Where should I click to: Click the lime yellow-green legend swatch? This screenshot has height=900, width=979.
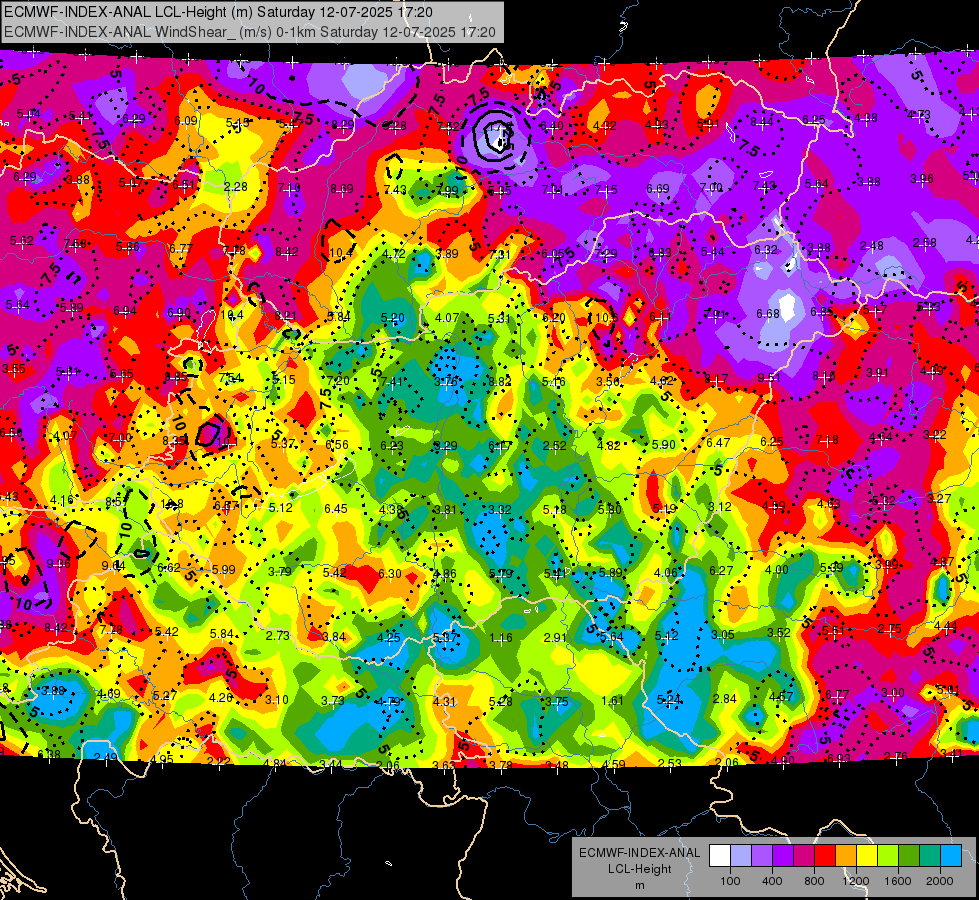(888, 856)
